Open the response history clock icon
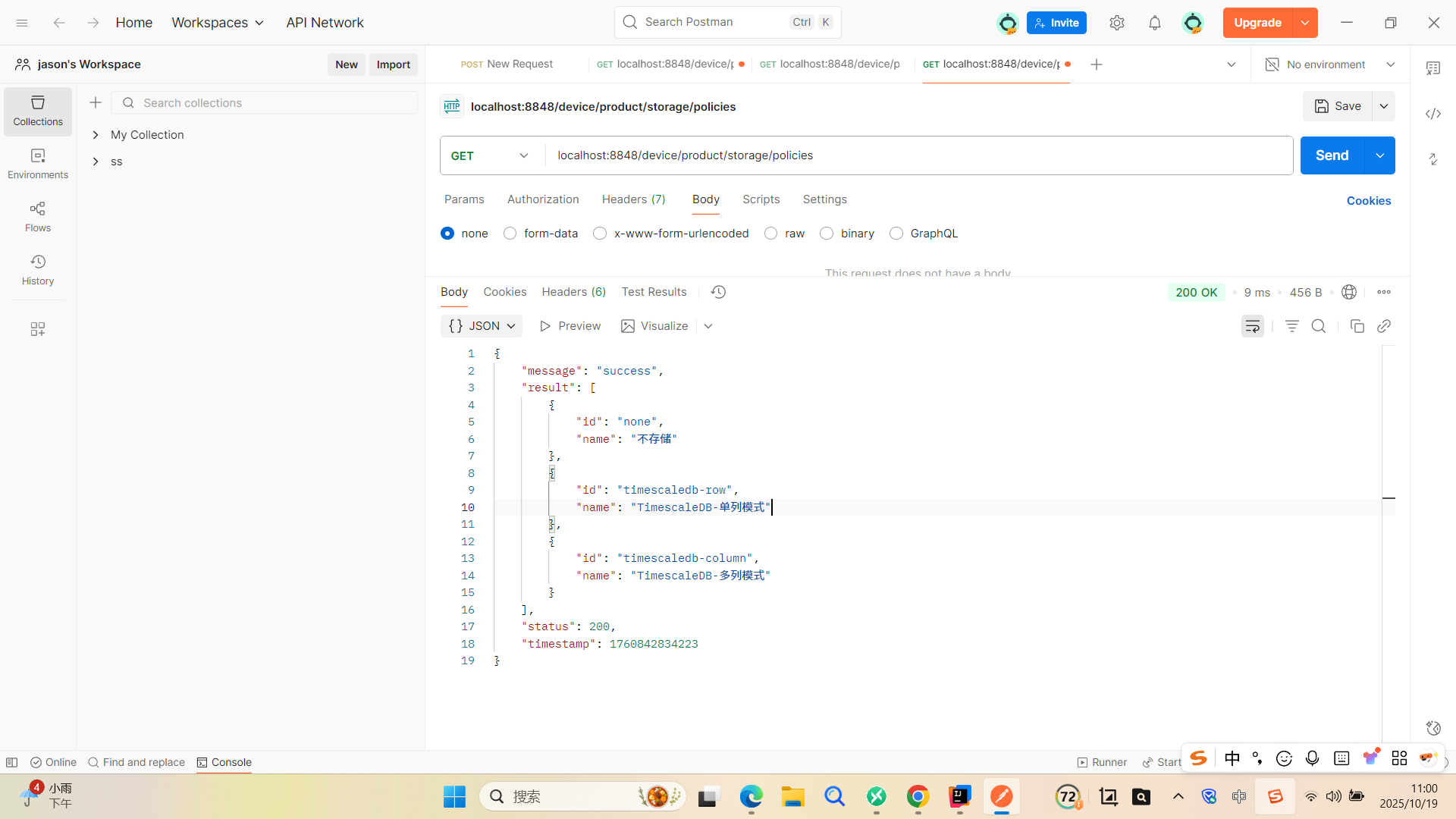 point(718,292)
